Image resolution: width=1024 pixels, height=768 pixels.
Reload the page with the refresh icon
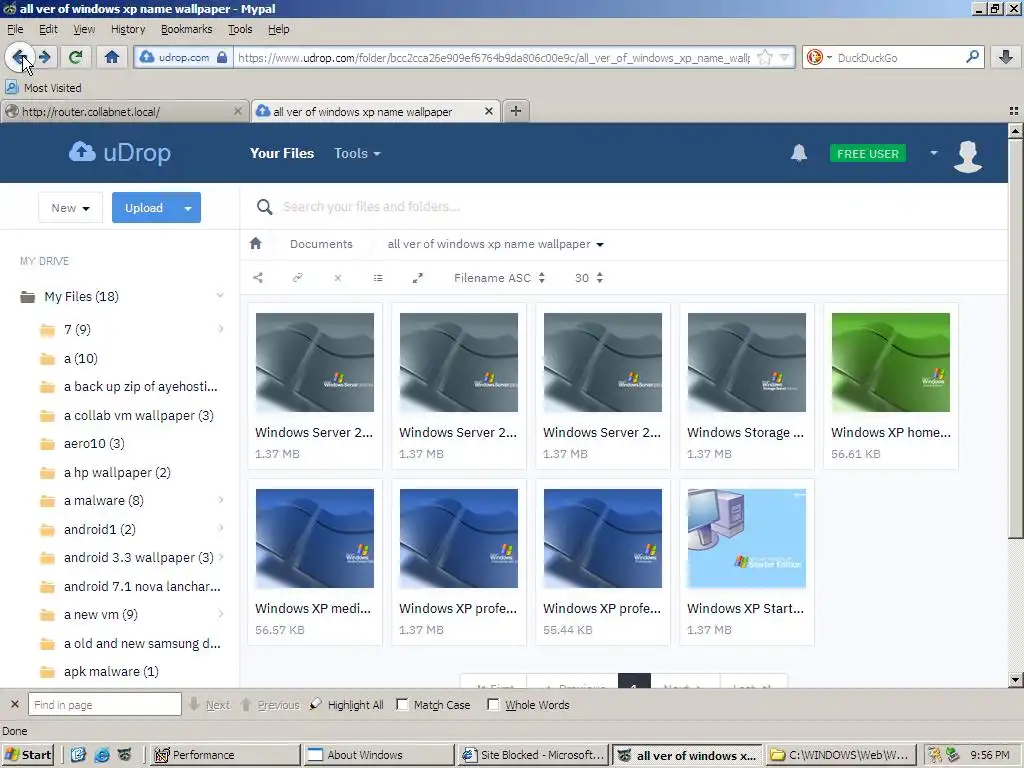click(75, 57)
